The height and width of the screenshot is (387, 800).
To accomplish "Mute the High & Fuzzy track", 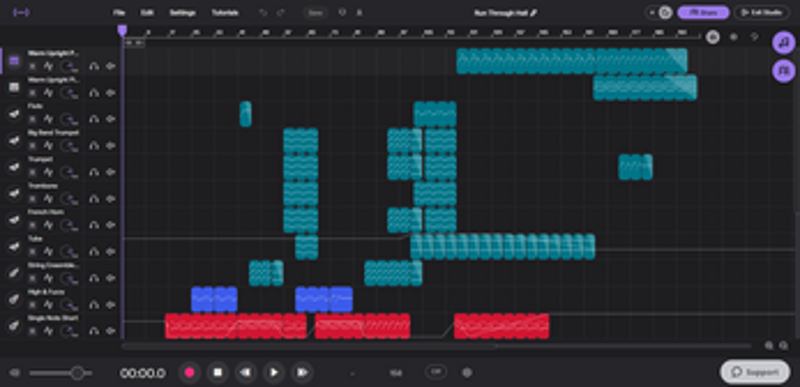I will coord(32,304).
